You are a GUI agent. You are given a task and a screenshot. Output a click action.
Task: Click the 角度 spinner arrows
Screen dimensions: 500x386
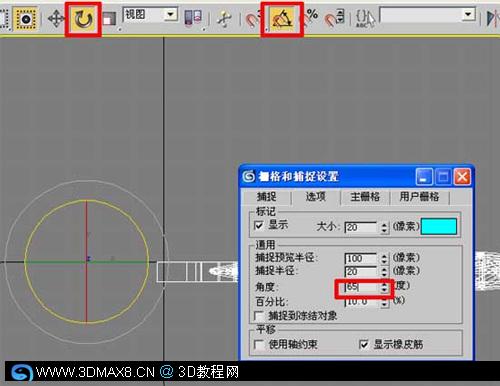click(x=384, y=287)
